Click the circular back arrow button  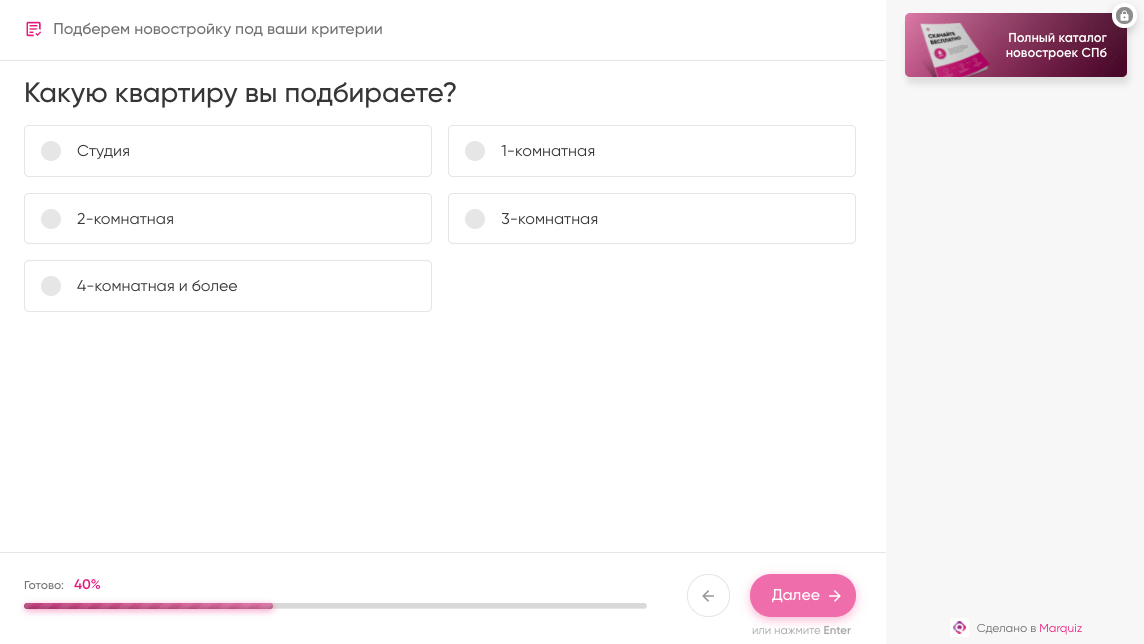point(708,595)
